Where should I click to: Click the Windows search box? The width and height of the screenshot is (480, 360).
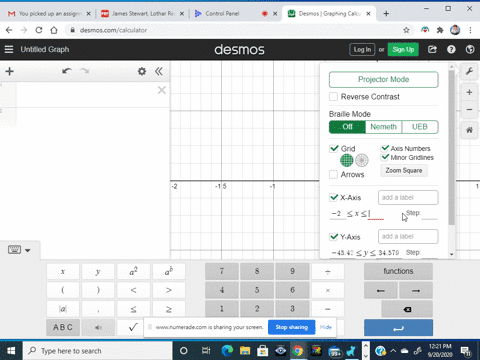coord(97,351)
